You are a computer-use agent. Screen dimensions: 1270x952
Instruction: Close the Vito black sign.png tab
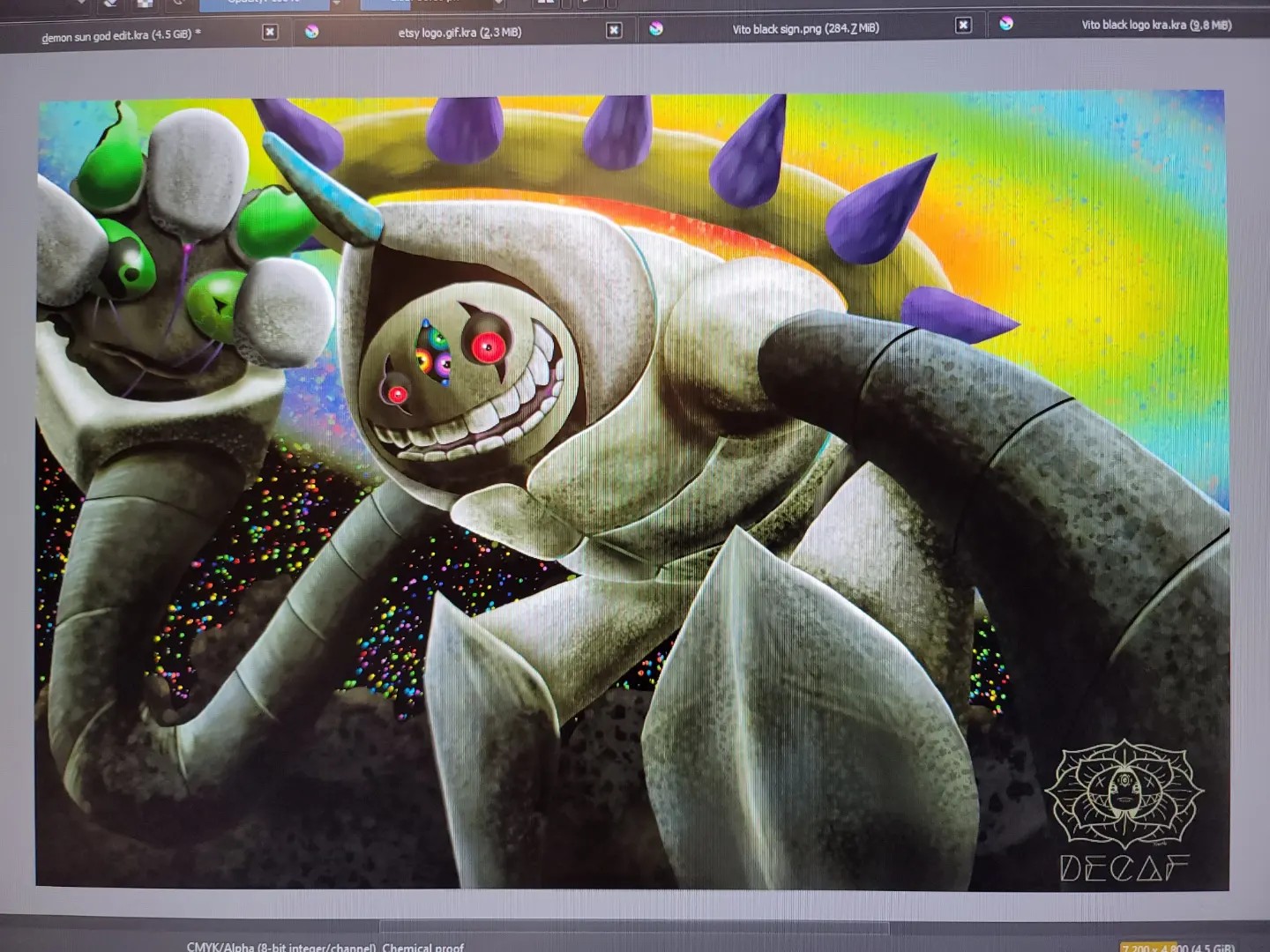963,25
